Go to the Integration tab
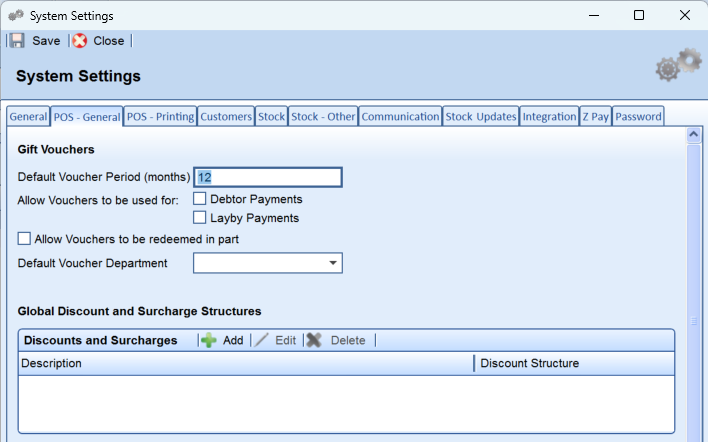The image size is (708, 442). pos(549,116)
